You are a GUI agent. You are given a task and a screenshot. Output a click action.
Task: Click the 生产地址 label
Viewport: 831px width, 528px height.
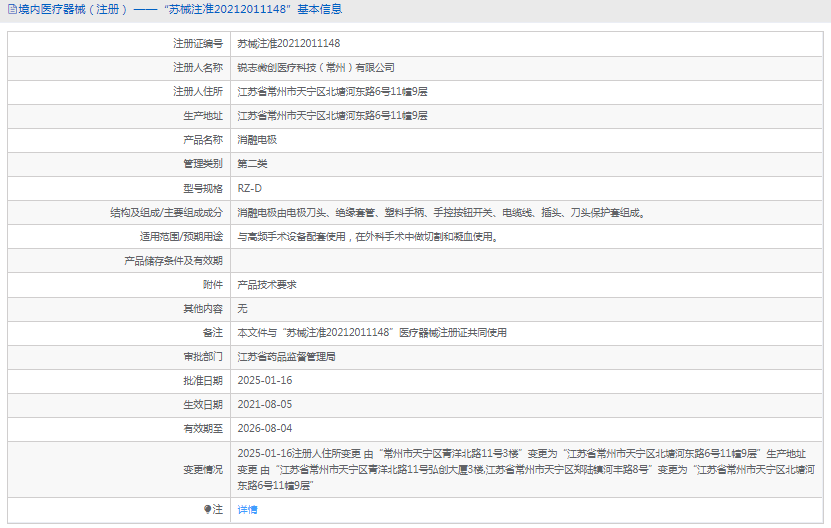pos(203,116)
